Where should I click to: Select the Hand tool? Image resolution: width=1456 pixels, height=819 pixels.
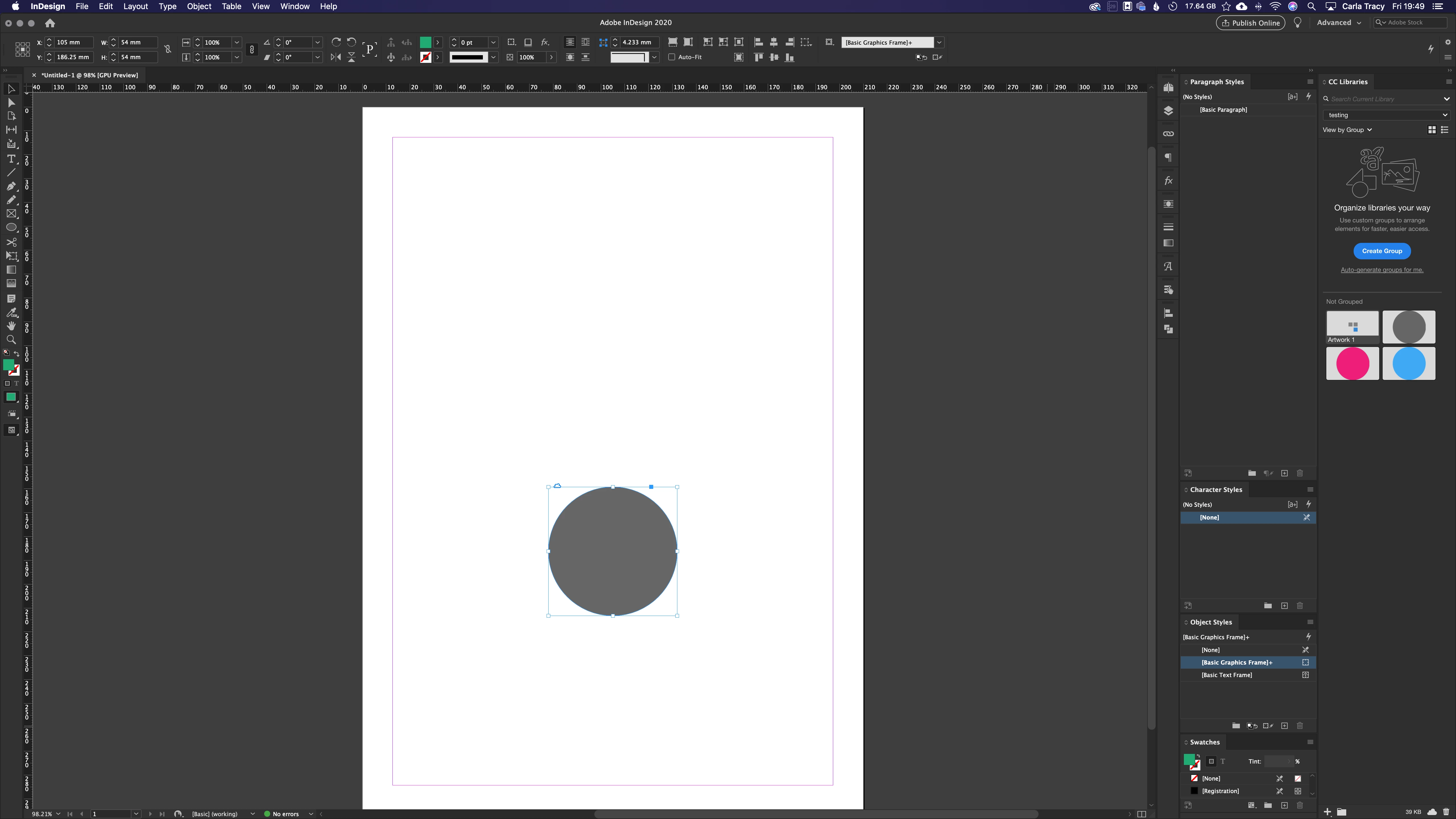coord(11,326)
